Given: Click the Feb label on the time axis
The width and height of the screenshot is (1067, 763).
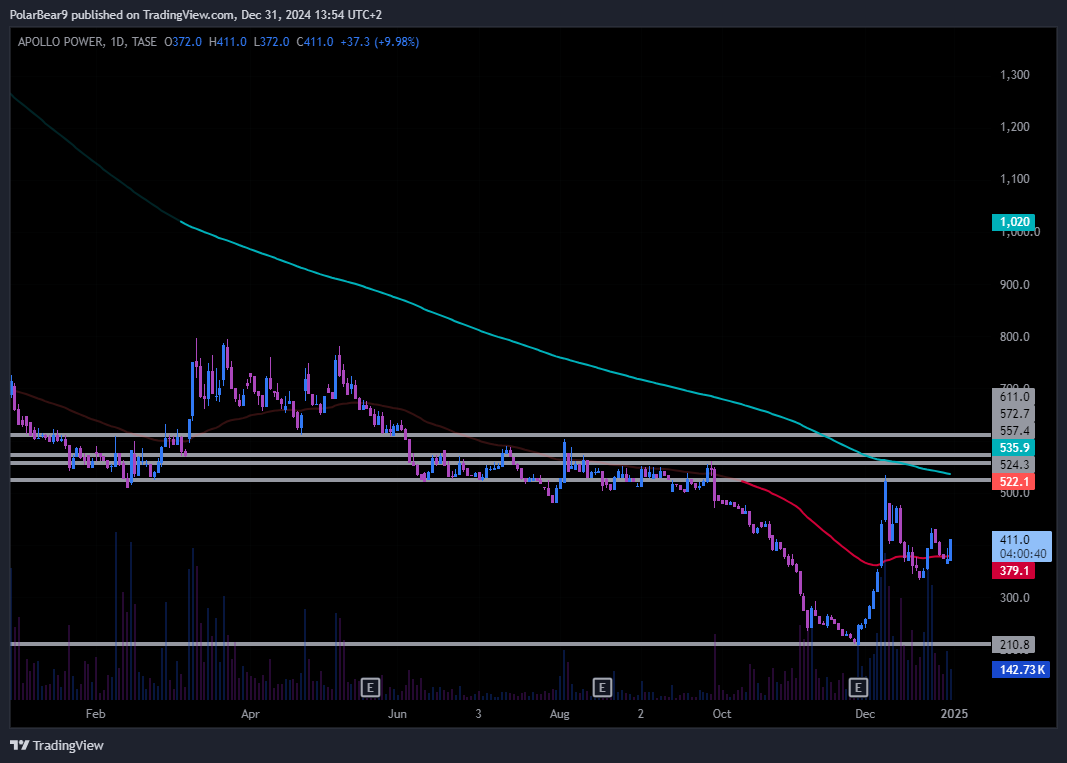Looking at the screenshot, I should click(95, 714).
